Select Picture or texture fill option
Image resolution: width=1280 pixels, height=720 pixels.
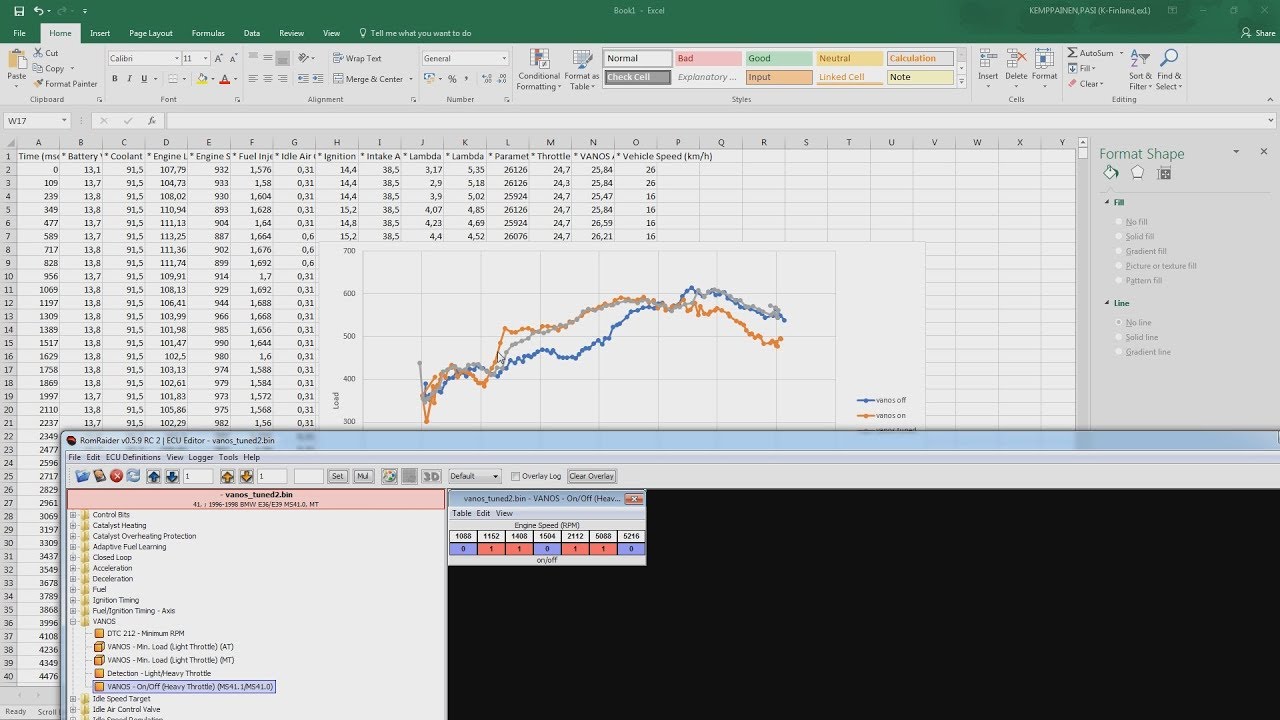click(1120, 266)
